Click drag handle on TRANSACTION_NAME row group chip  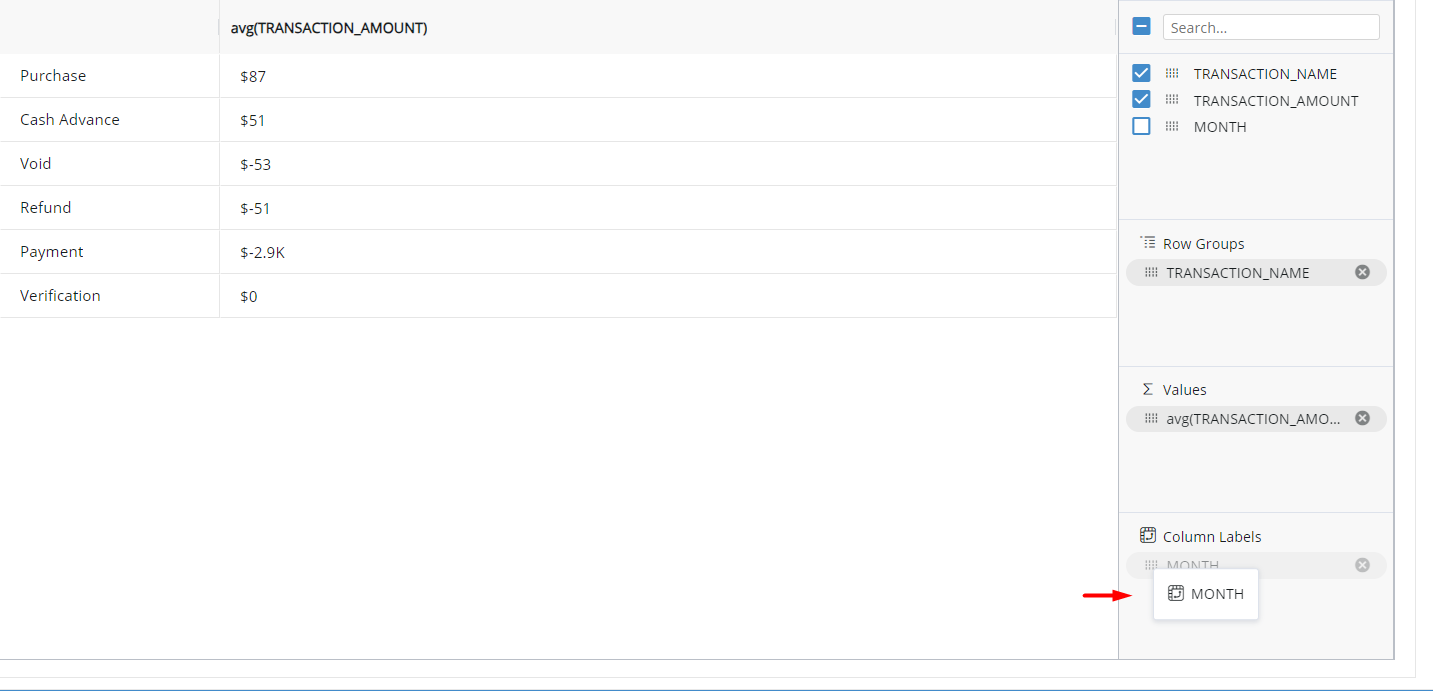tap(1151, 272)
